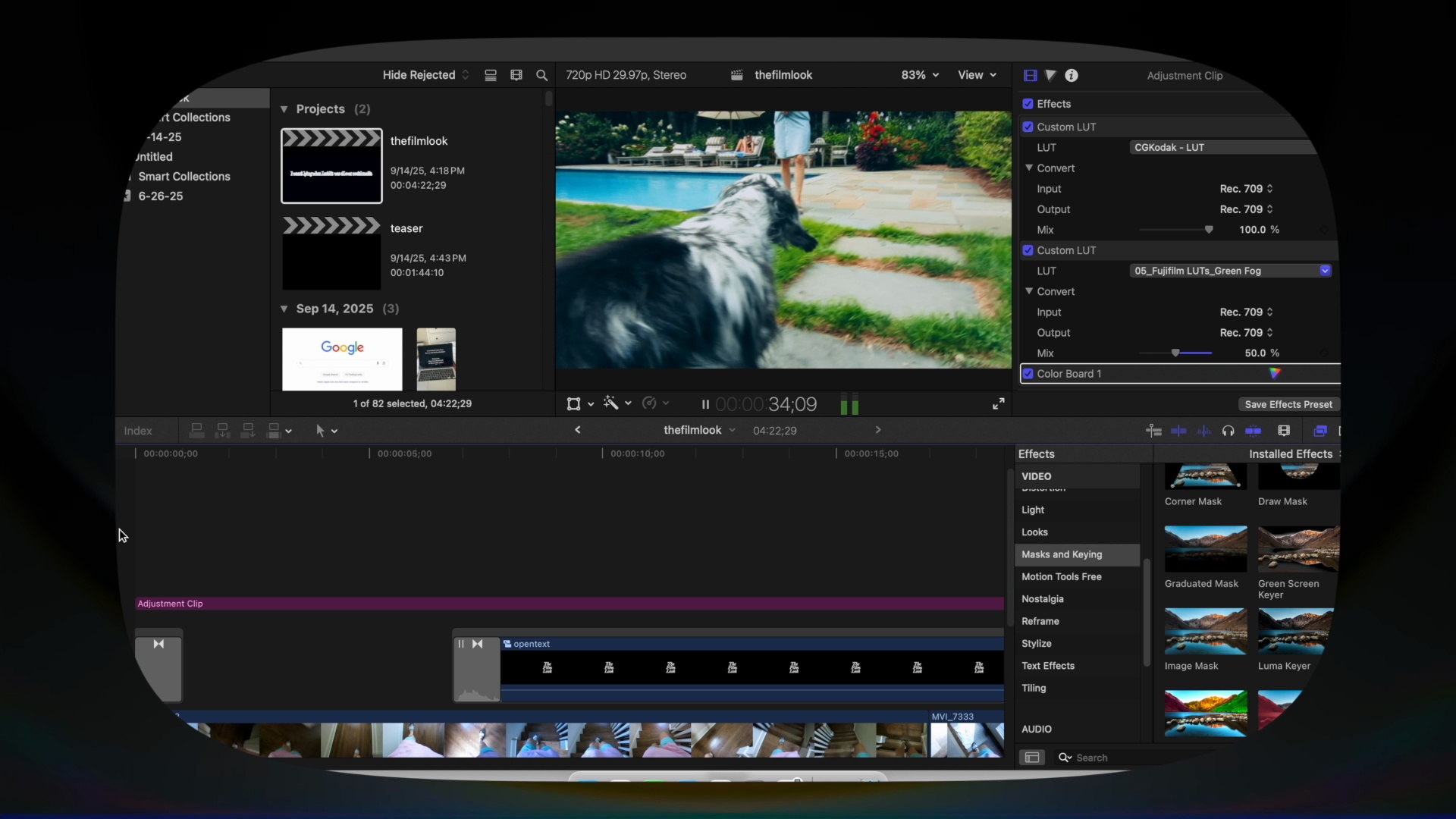Screen dimensions: 1456x819
Task: Click Save Effects Preset button
Action: 1288,404
